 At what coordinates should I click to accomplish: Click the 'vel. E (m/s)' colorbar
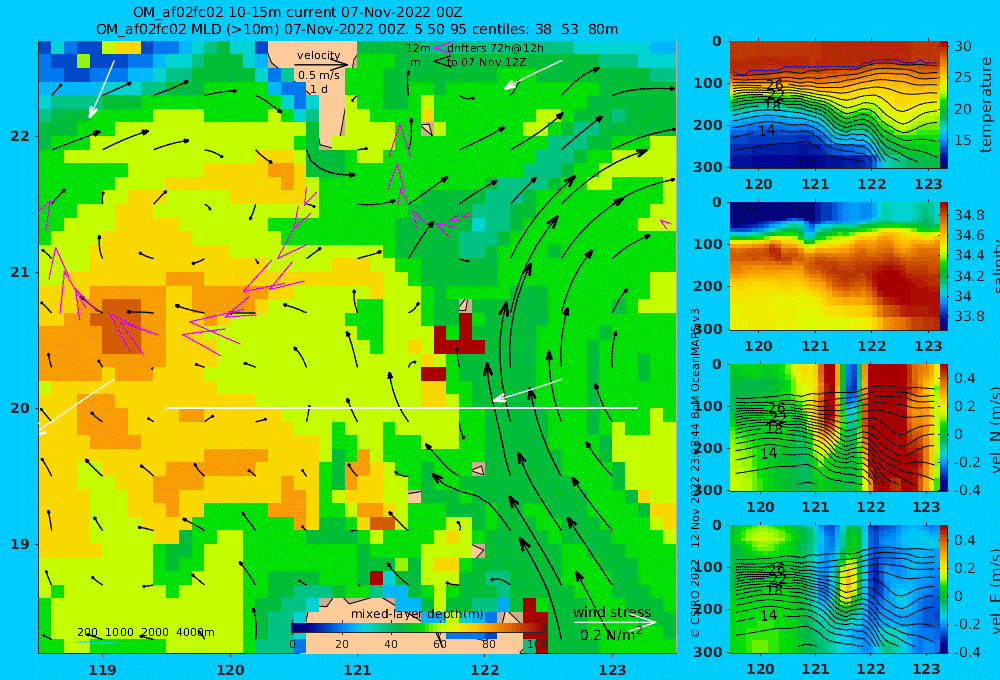[x=944, y=589]
